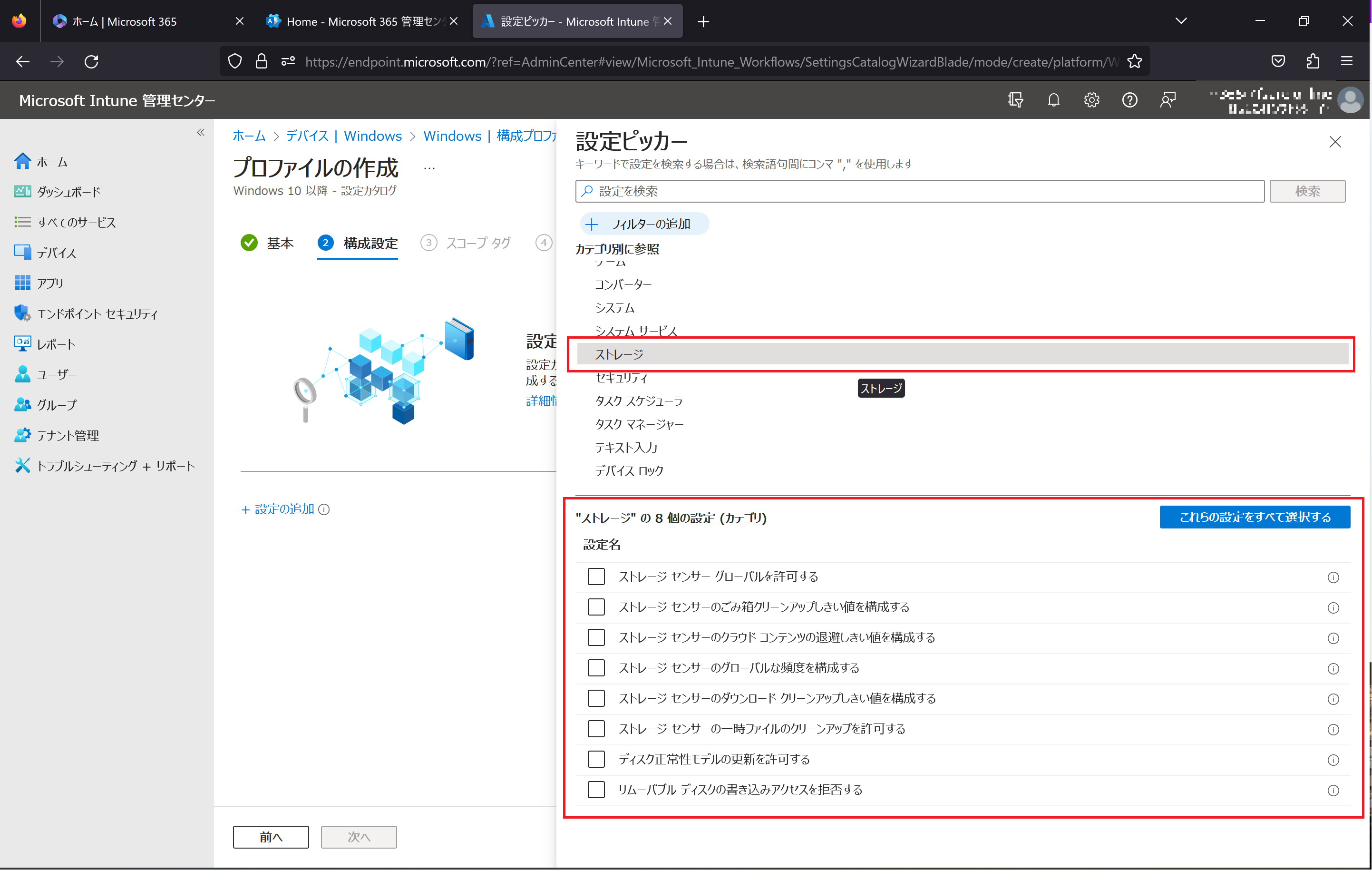Go to the 基本 wizard step
Screen dimensions: 1372x870
click(x=267, y=243)
